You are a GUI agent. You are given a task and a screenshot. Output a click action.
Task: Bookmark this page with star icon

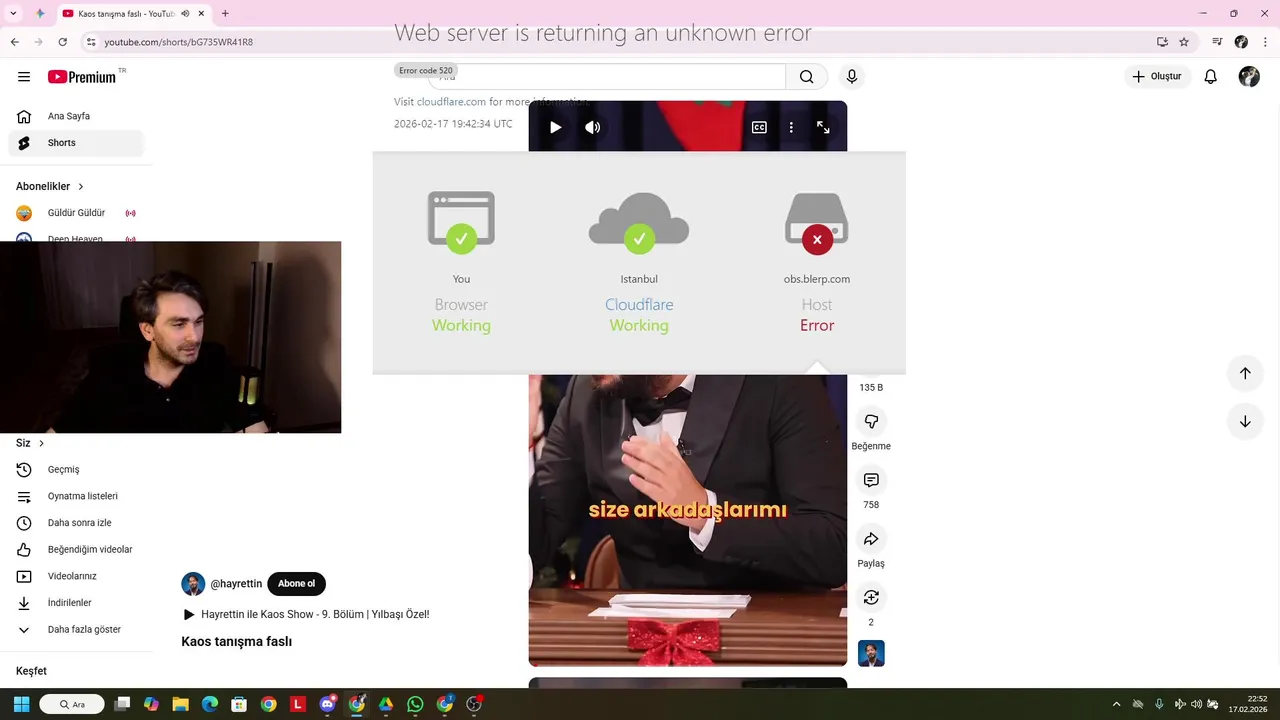1184,42
